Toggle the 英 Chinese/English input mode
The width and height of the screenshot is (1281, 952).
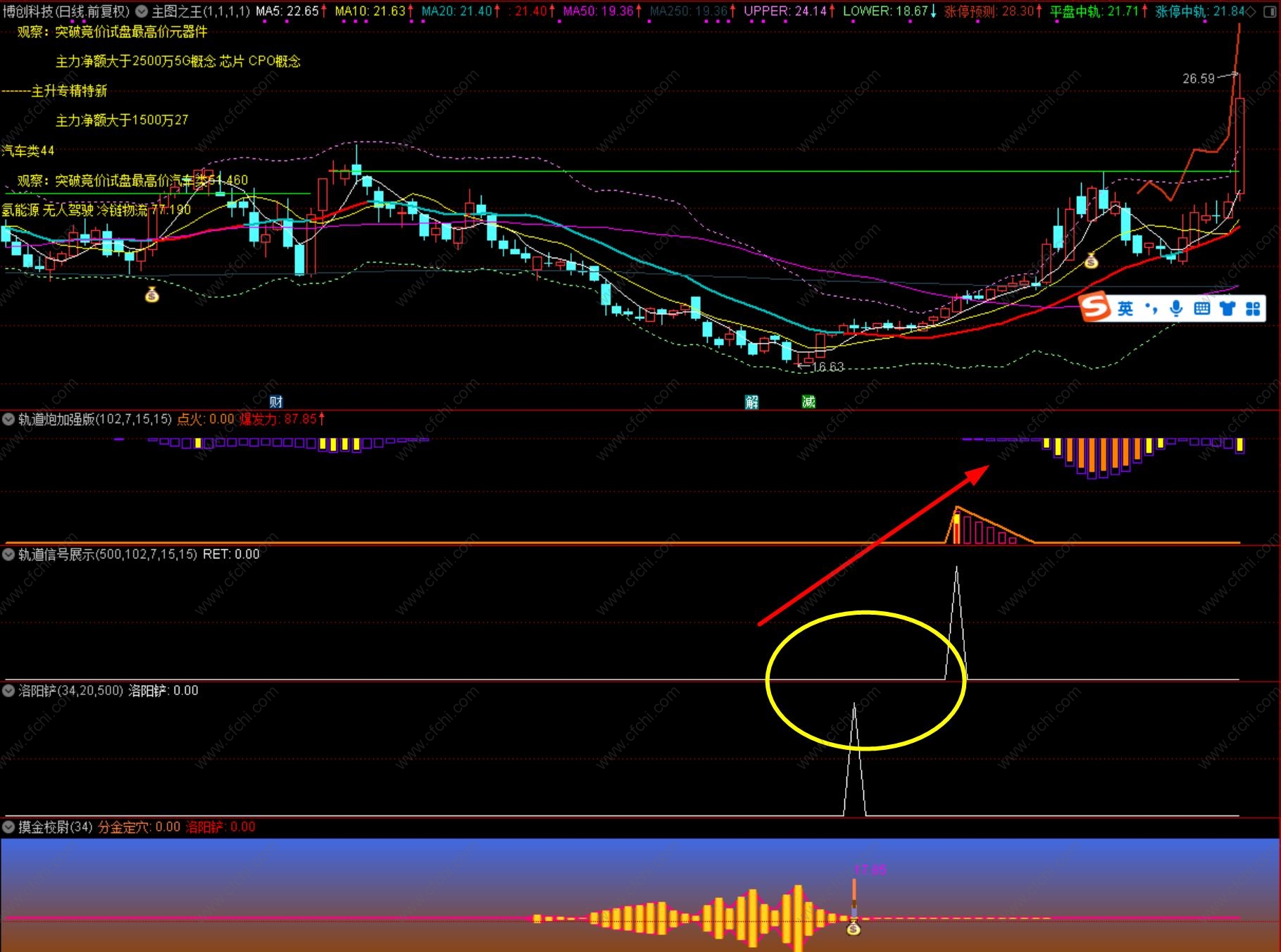coord(1125,308)
